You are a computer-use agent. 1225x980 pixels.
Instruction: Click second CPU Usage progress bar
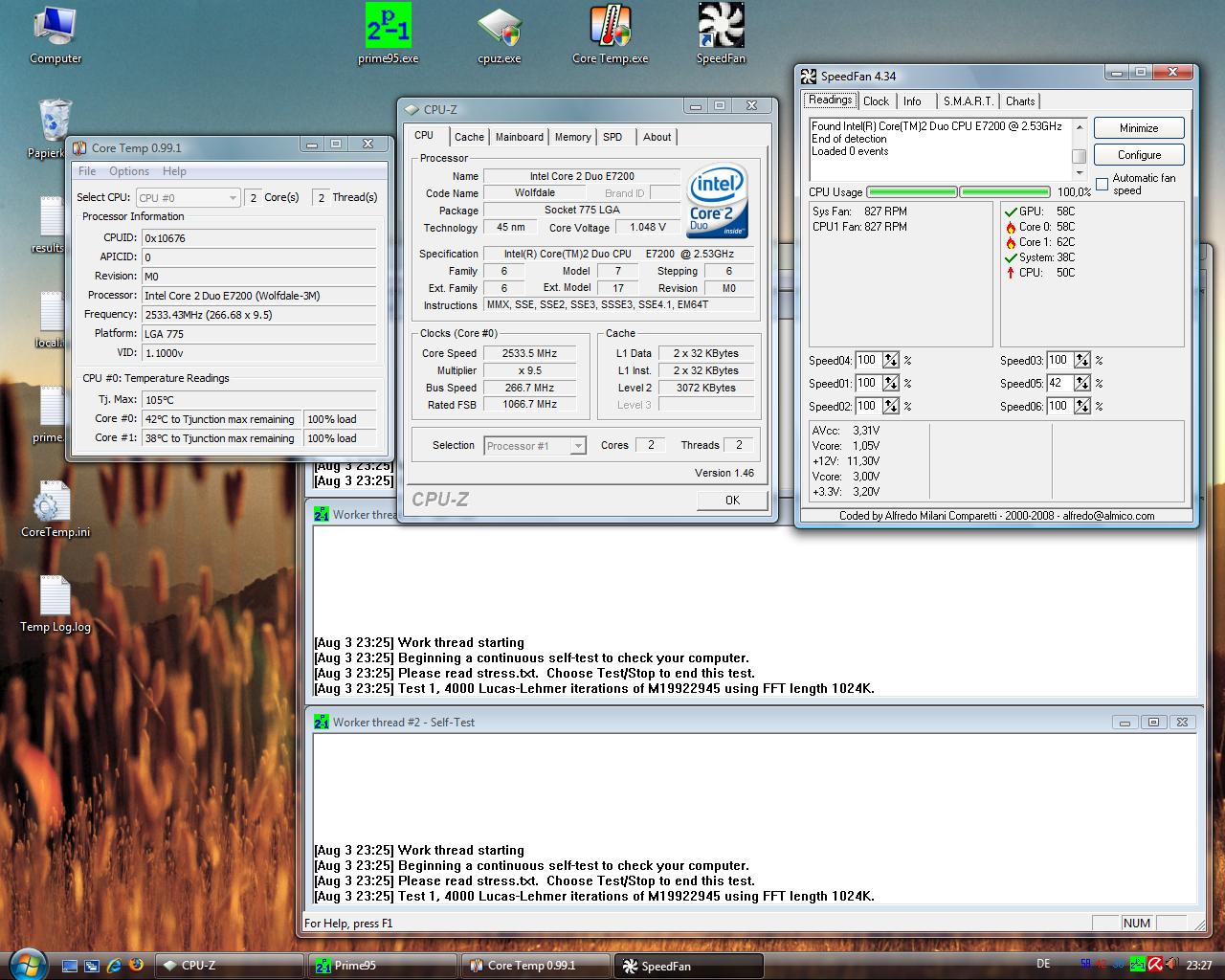coord(1005,192)
